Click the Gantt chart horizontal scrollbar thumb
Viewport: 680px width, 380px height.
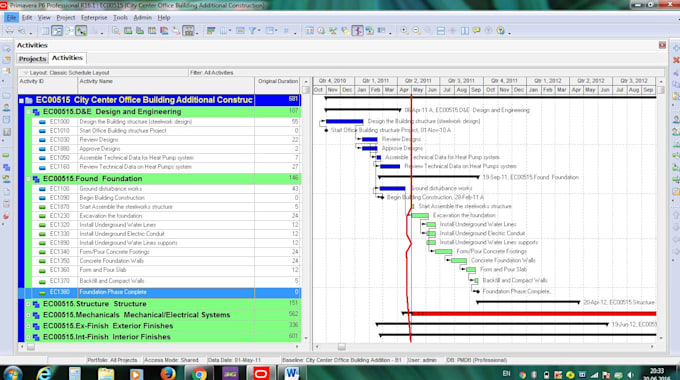coord(342,347)
